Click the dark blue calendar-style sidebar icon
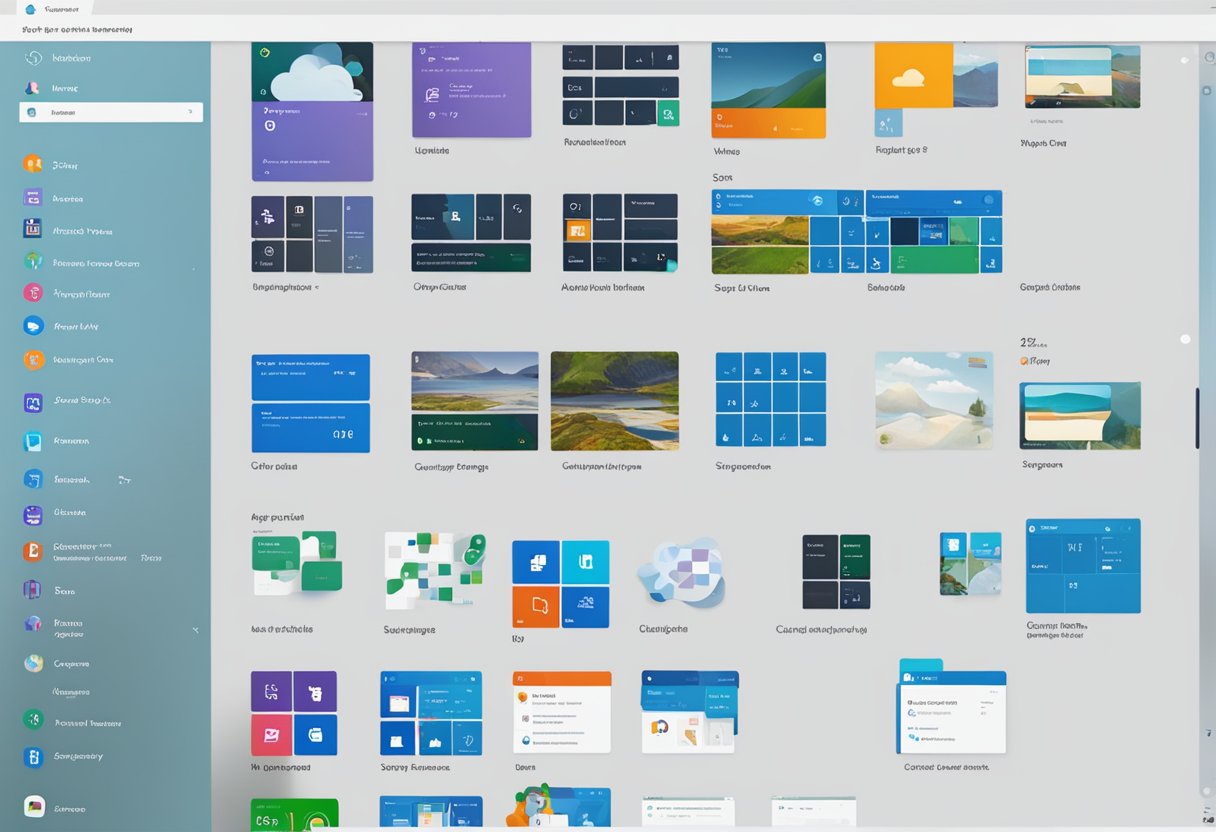 (x=33, y=228)
